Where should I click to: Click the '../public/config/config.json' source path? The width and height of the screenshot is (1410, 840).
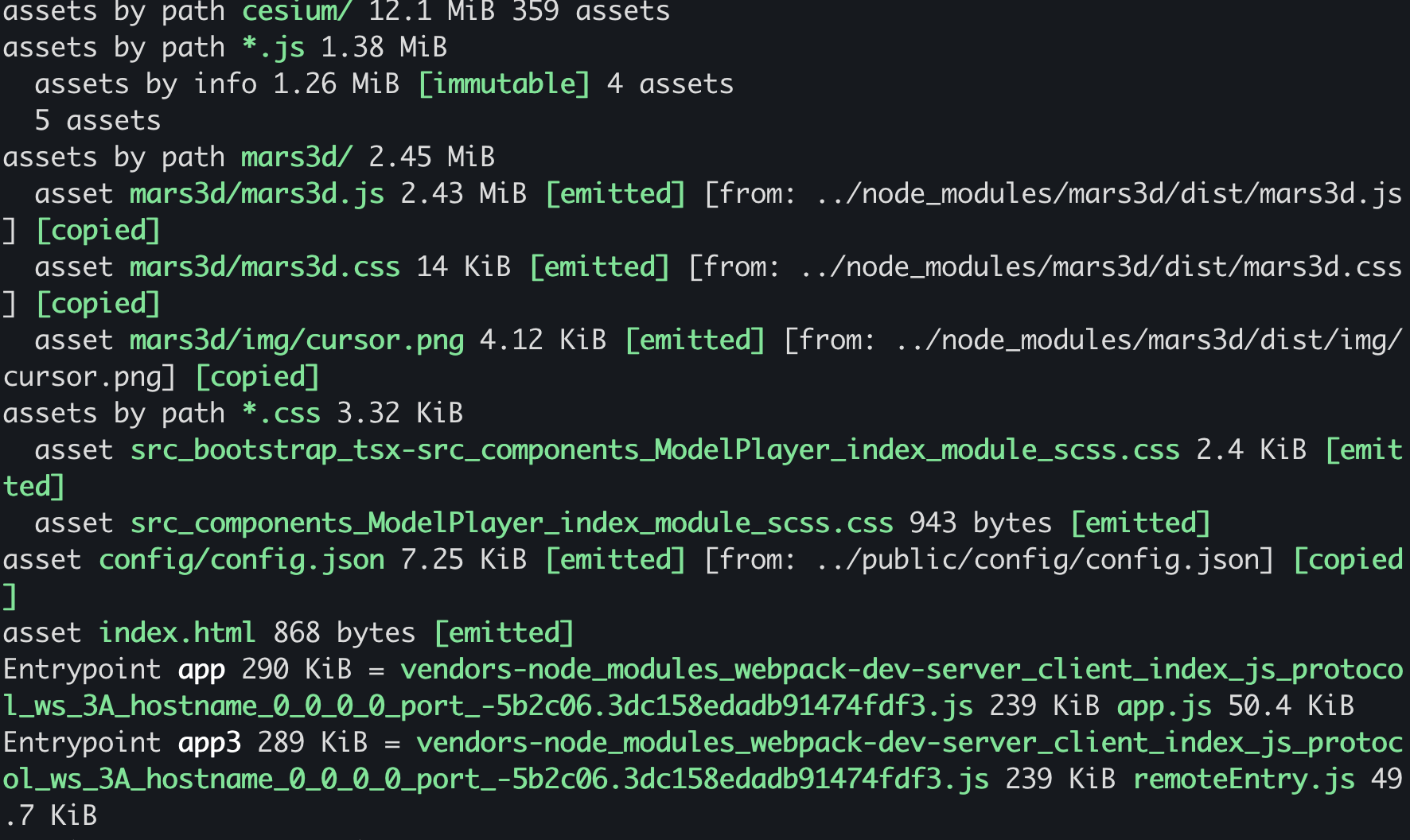pyautogui.click(x=1037, y=560)
